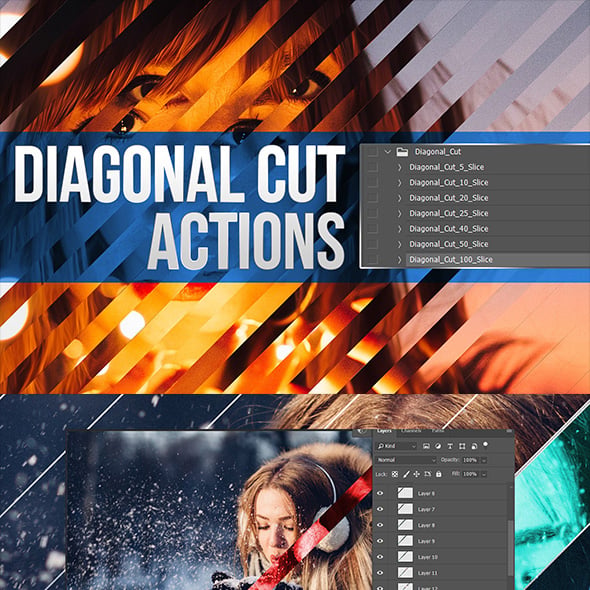Select Layer 9 by its name
This screenshot has height=590, width=590.
pyautogui.click(x=426, y=541)
